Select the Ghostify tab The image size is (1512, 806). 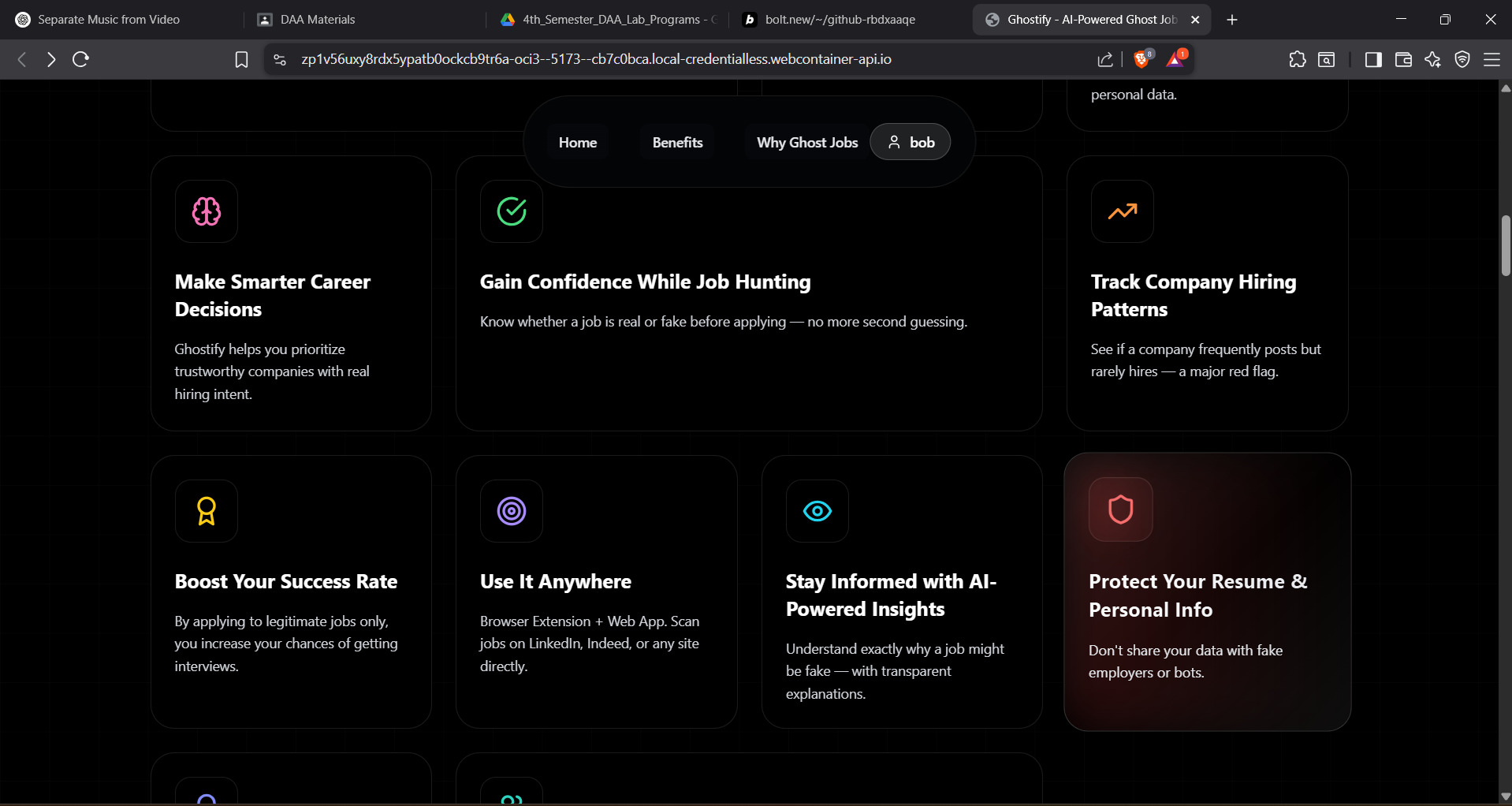point(1092,20)
